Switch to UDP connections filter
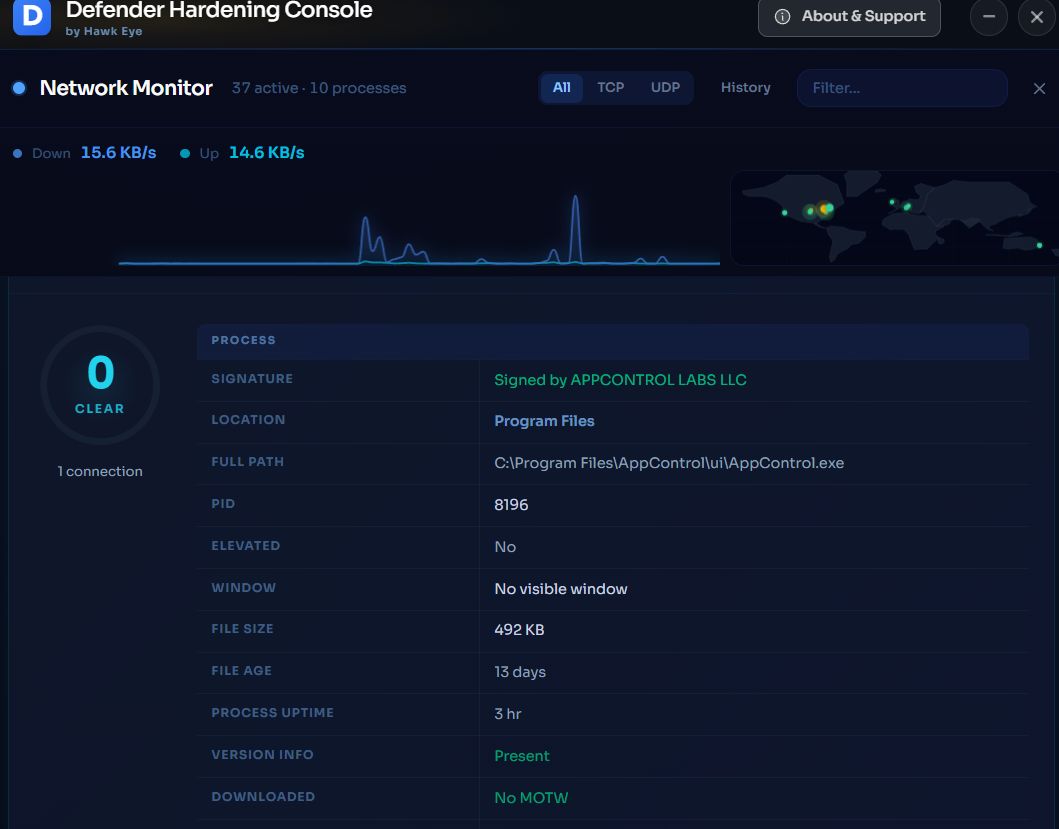The height and width of the screenshot is (829, 1059). click(x=665, y=88)
